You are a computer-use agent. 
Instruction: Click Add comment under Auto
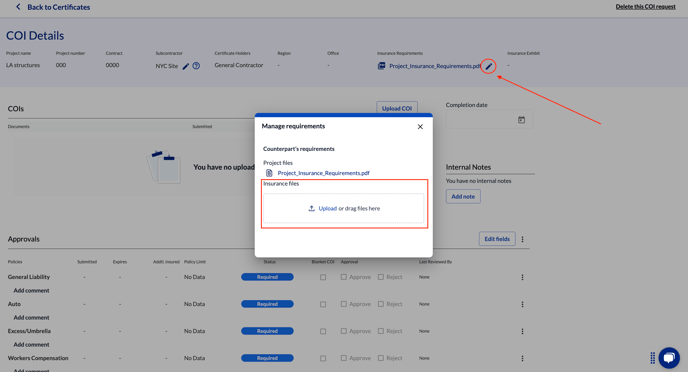click(31, 318)
